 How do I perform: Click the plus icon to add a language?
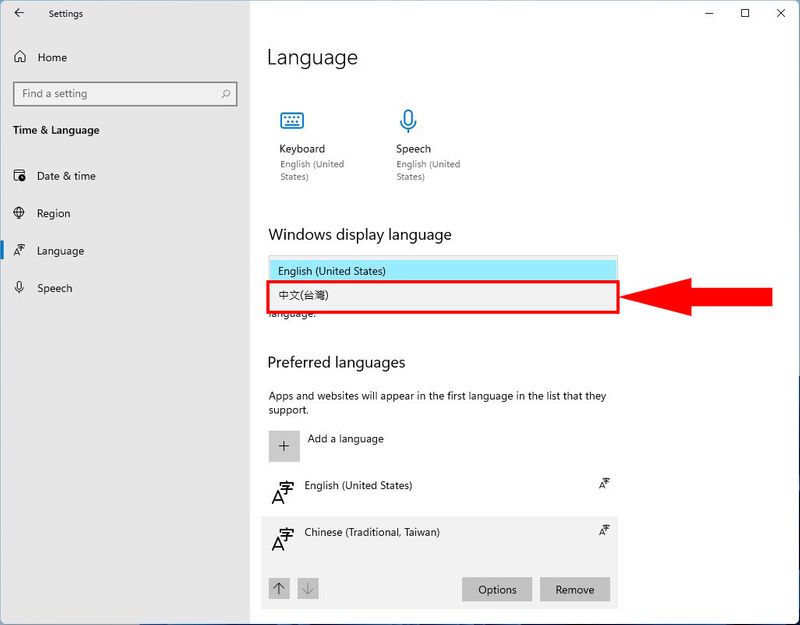point(284,446)
